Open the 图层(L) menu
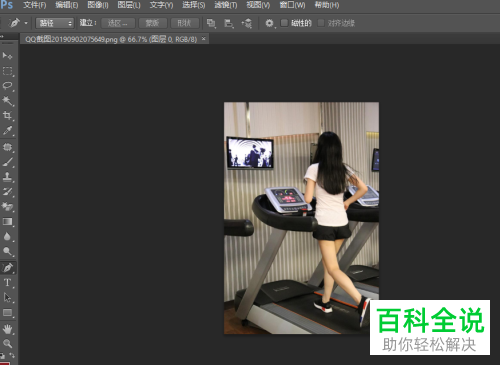 [129, 5]
